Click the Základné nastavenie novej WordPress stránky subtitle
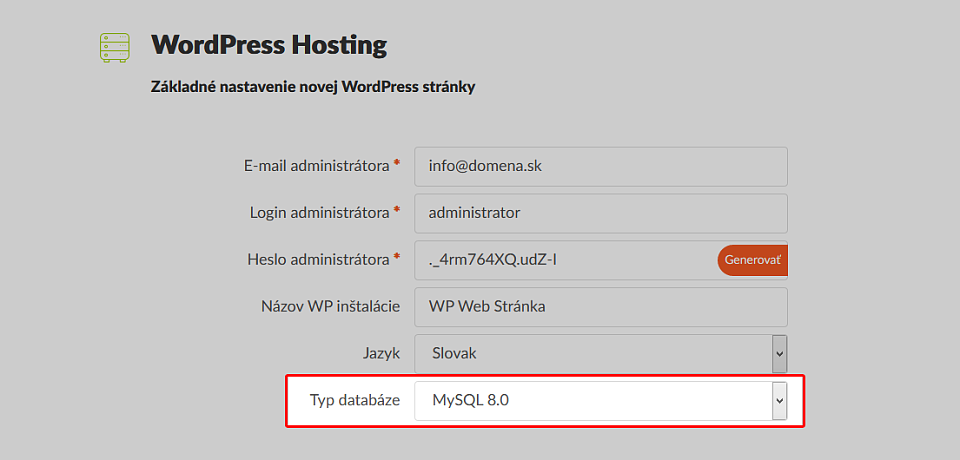Screen dimensions: 960x460 (x=313, y=88)
